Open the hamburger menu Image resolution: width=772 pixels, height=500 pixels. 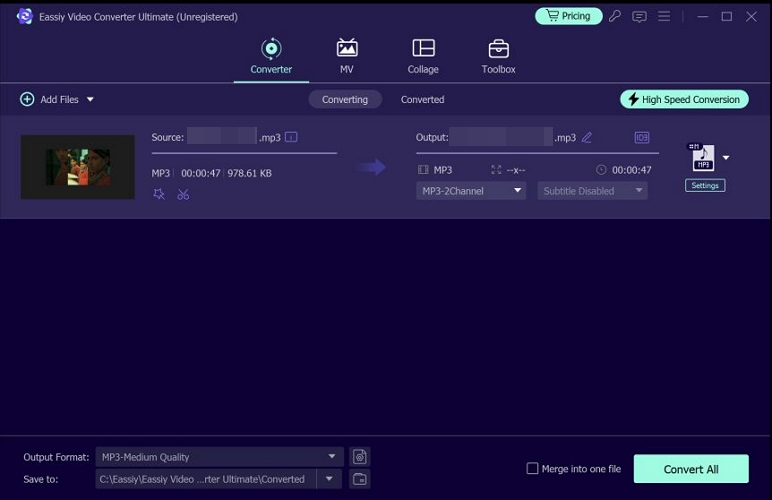(x=664, y=16)
